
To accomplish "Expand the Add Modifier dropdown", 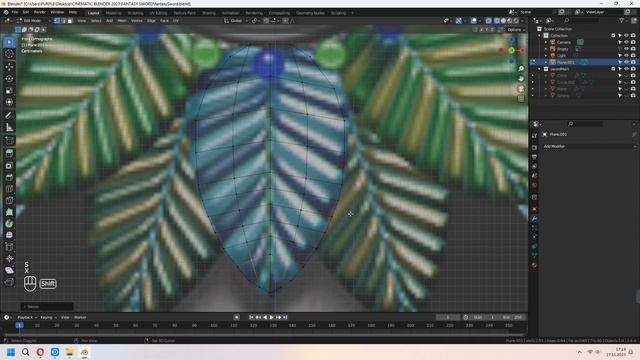I will [x=589, y=146].
